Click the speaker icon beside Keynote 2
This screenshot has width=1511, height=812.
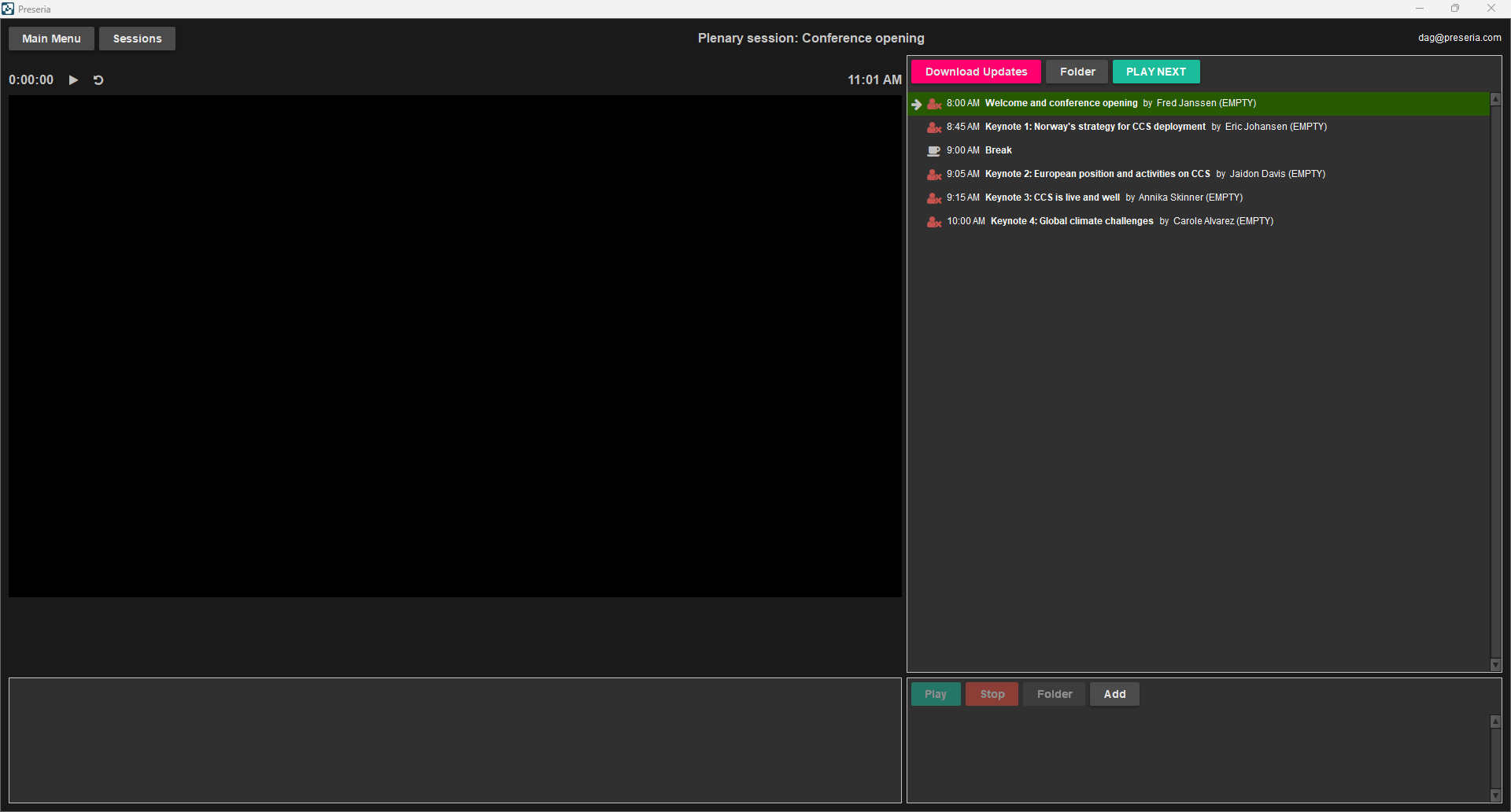tap(934, 175)
